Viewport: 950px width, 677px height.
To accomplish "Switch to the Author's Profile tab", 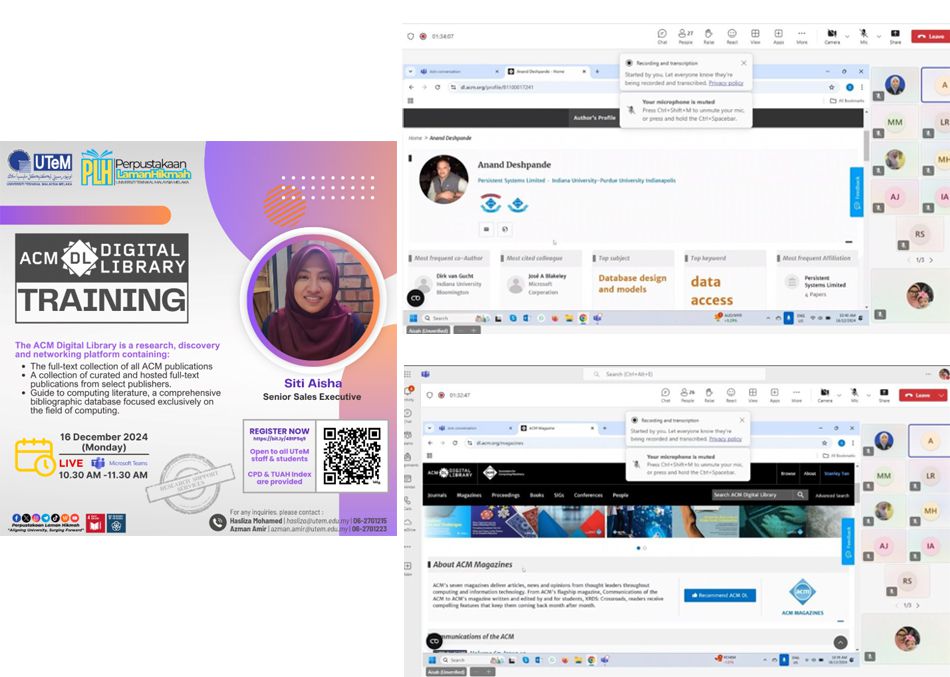I will (x=594, y=117).
